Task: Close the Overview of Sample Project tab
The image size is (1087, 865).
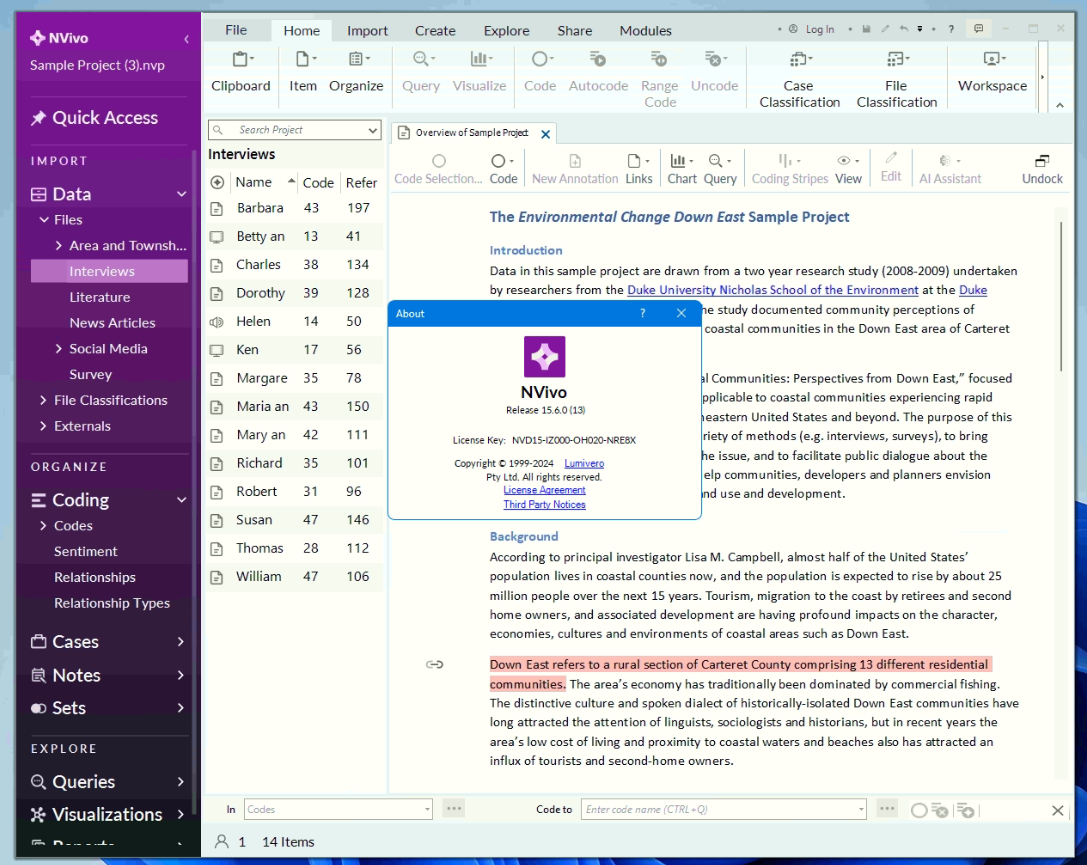Action: click(546, 134)
